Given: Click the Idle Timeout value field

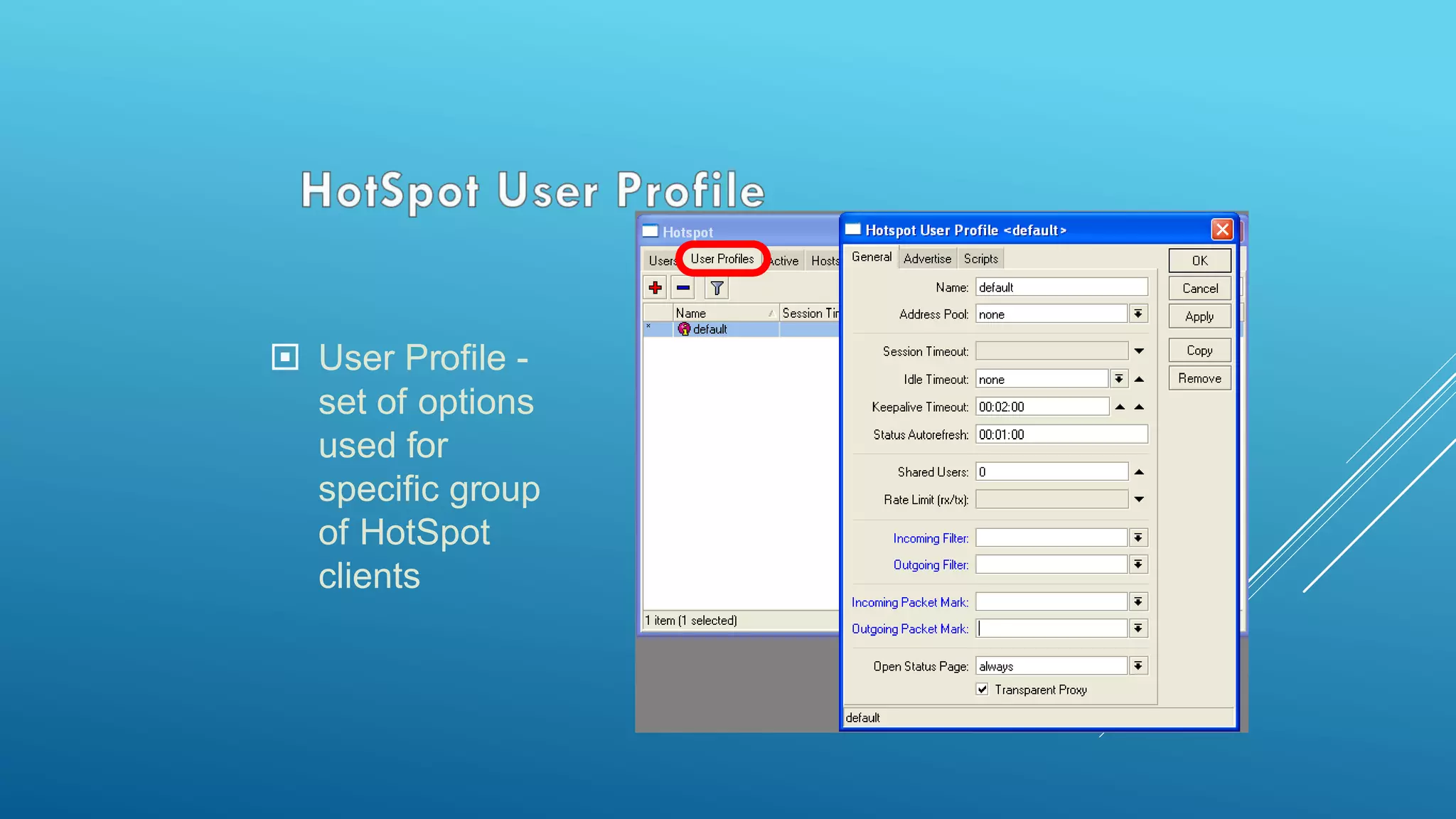Looking at the screenshot, I should coord(1042,379).
